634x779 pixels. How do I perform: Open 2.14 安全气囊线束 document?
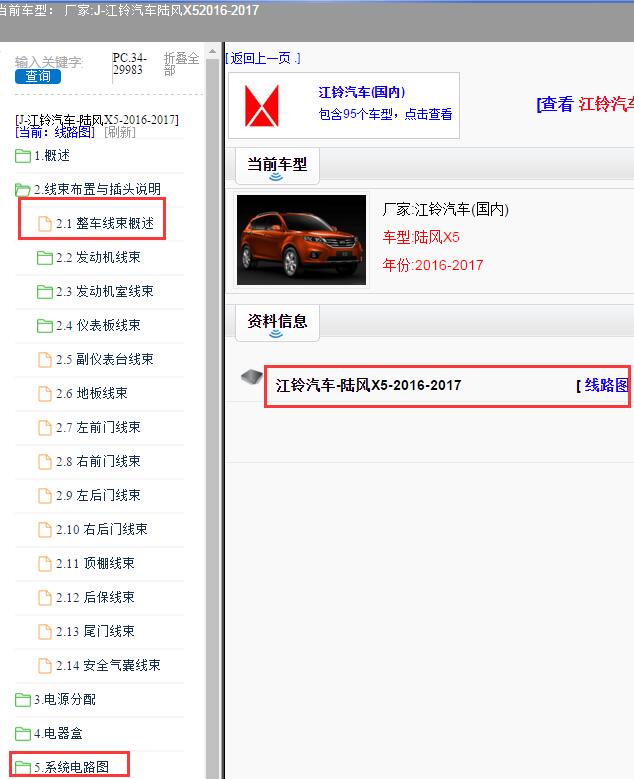[x=108, y=665]
